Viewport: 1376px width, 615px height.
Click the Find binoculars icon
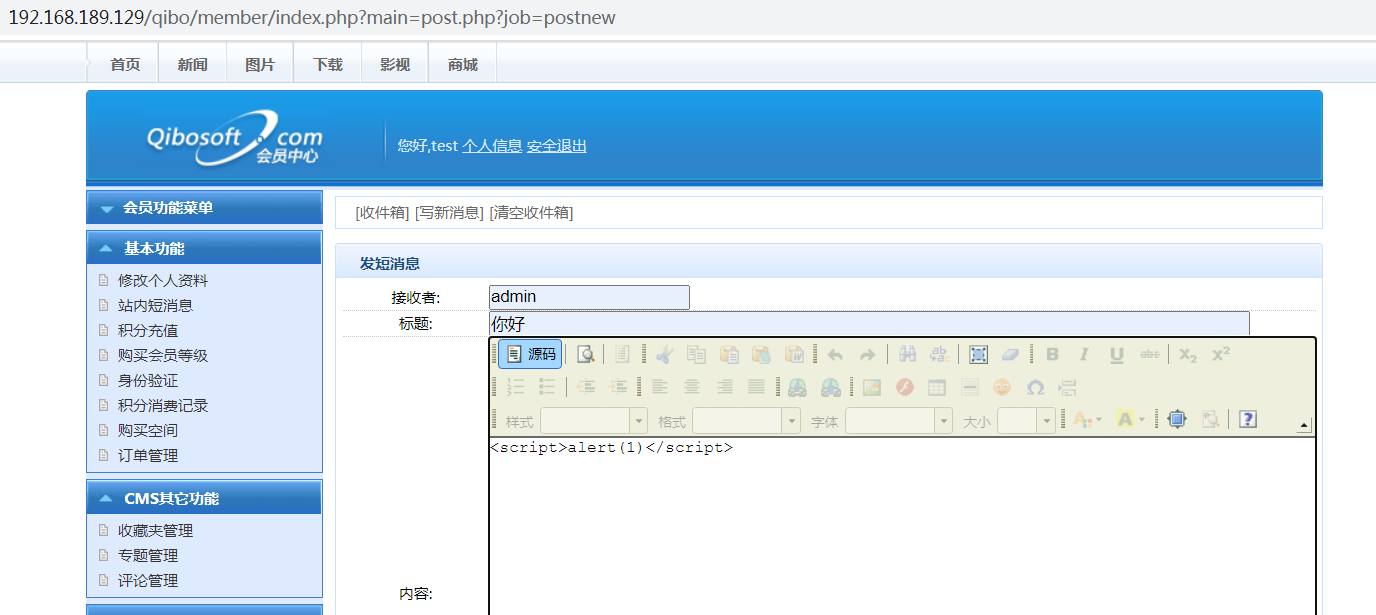907,354
